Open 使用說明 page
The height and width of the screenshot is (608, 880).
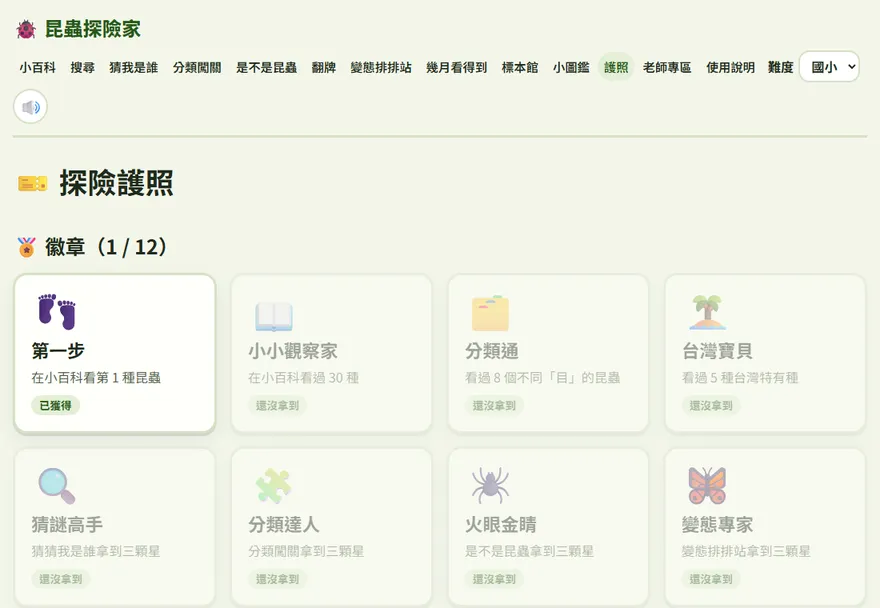tap(730, 67)
